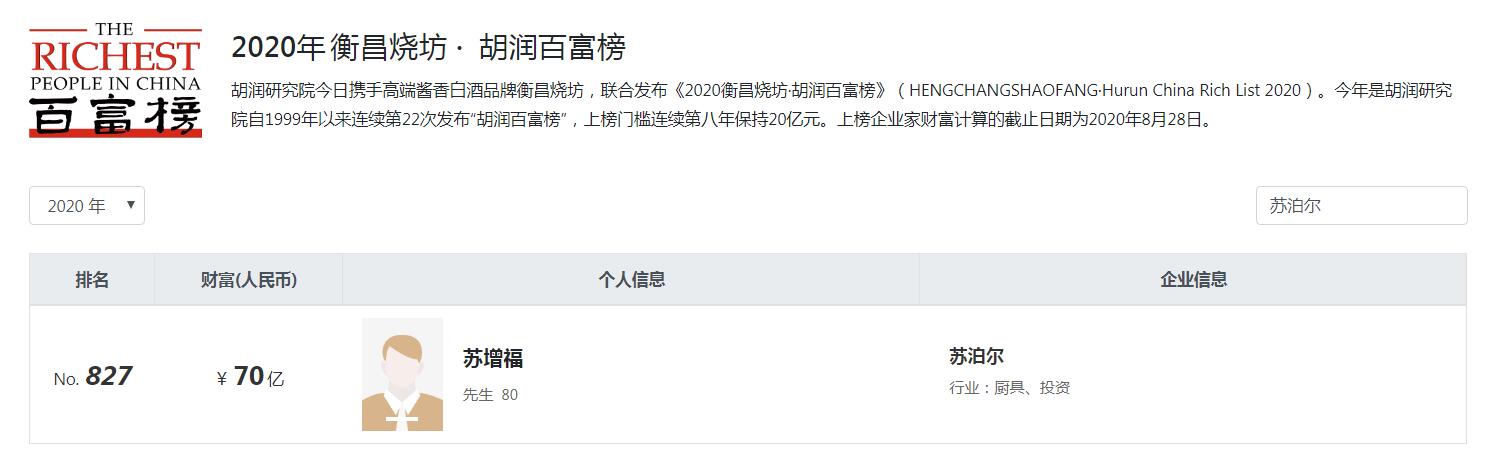Click the avatar portrait of 苏增福
This screenshot has width=1490, height=453.
(402, 375)
